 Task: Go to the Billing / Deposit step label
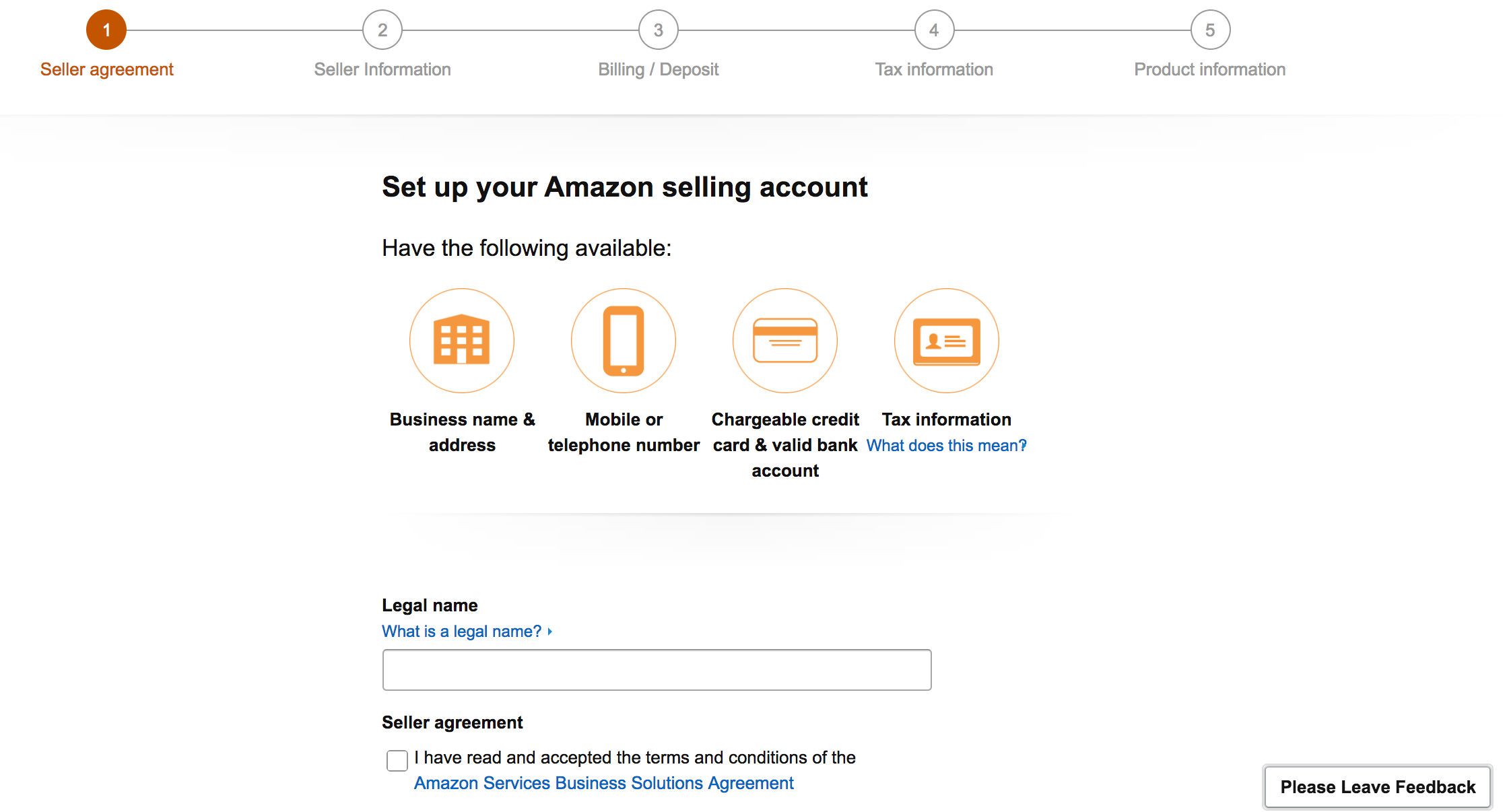tap(659, 69)
